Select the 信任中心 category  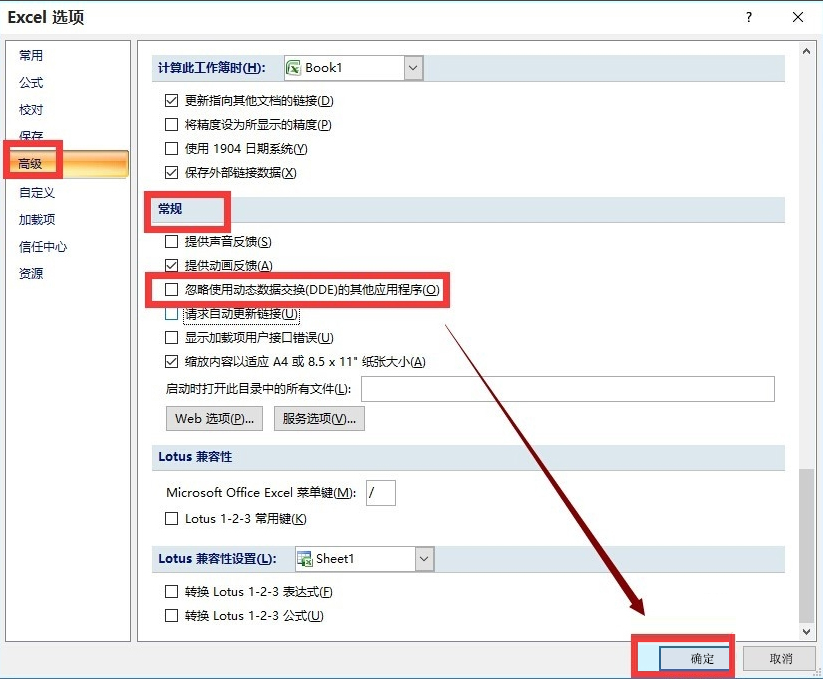(x=41, y=247)
